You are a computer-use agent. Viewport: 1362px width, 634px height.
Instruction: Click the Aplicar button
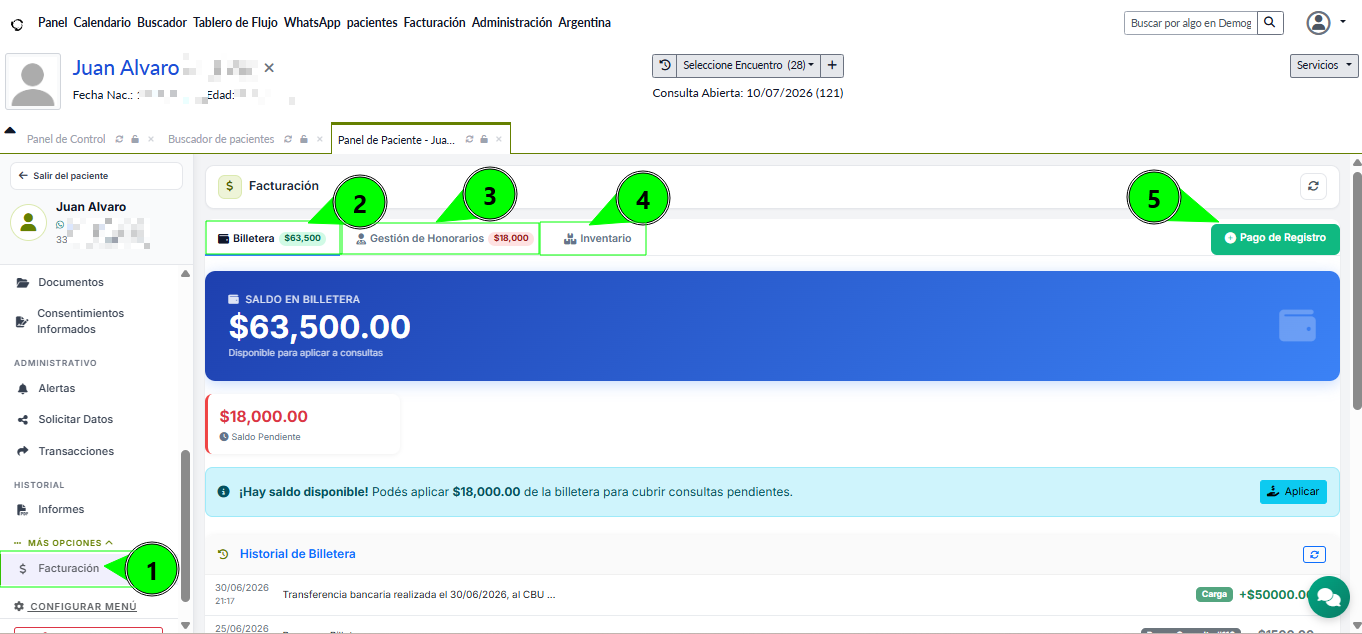[x=1293, y=492]
